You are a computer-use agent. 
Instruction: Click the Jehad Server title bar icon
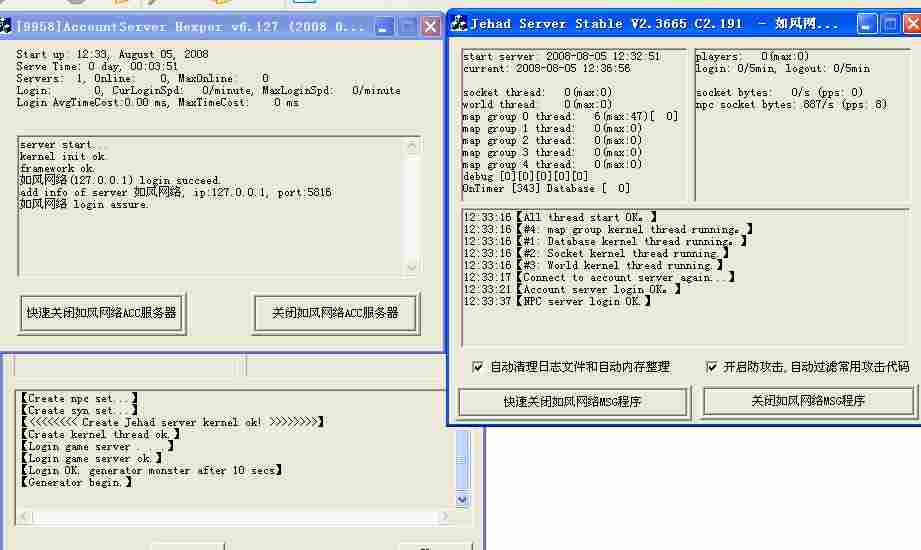coord(459,24)
